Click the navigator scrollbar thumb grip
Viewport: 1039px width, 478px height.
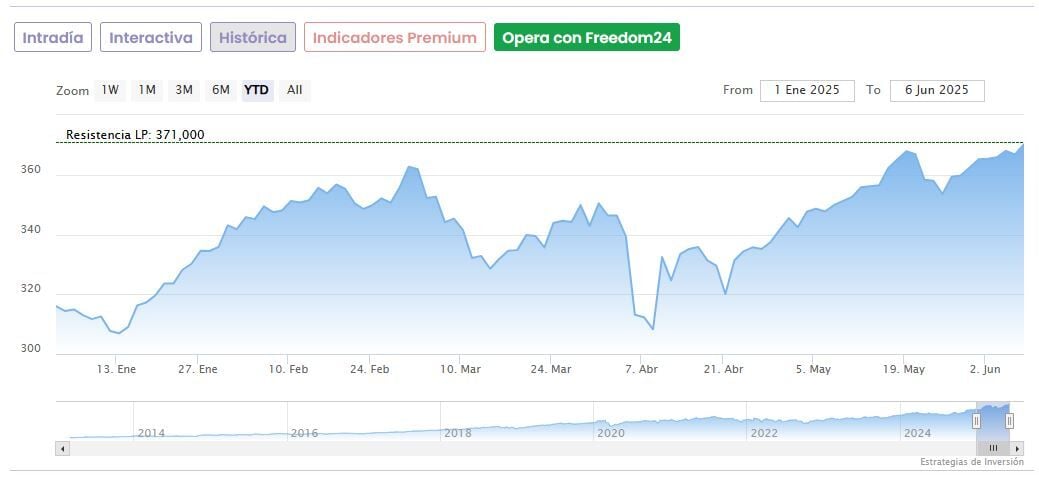[x=993, y=449]
